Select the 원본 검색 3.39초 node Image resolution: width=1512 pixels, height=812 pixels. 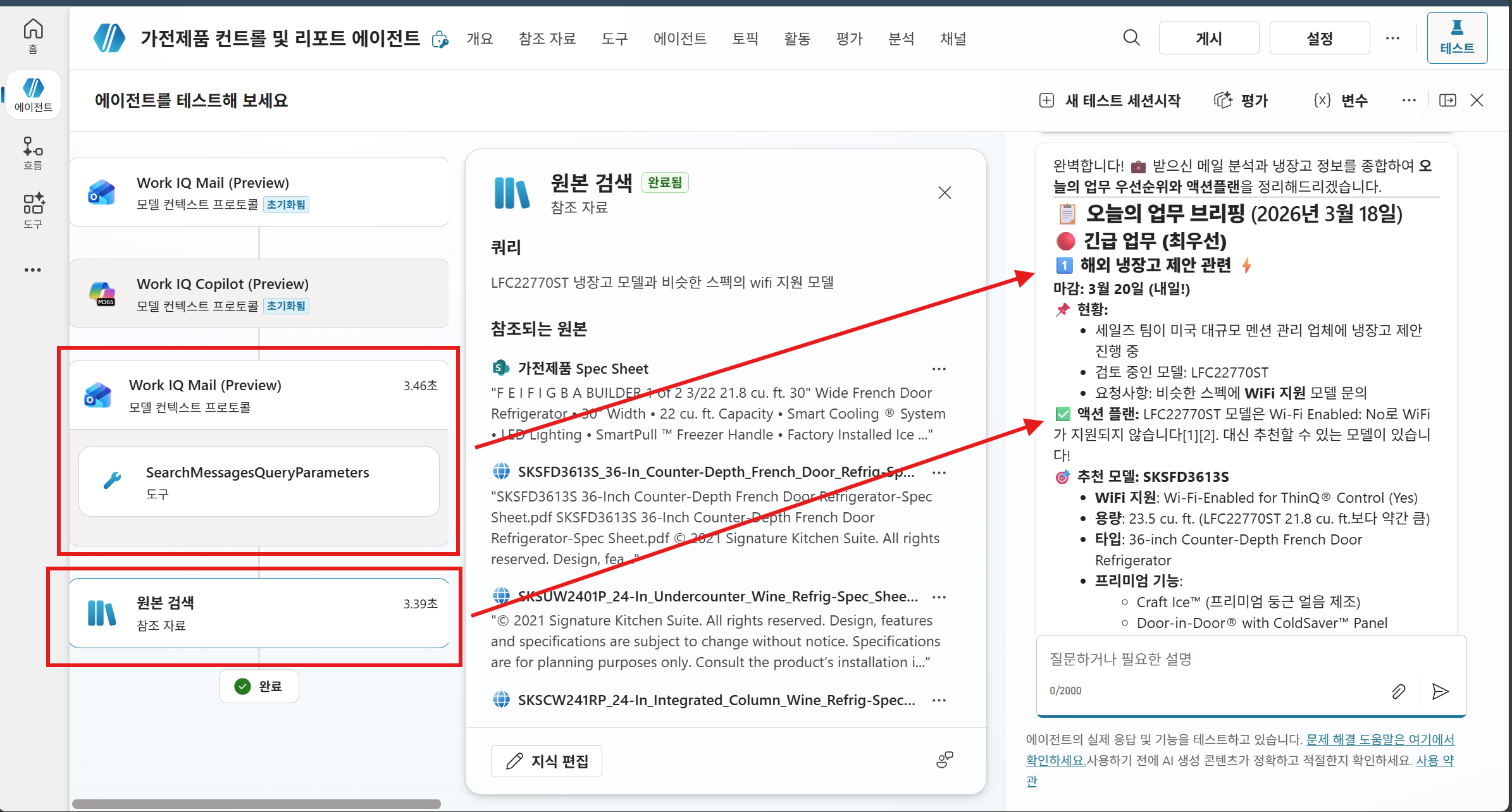point(259,613)
